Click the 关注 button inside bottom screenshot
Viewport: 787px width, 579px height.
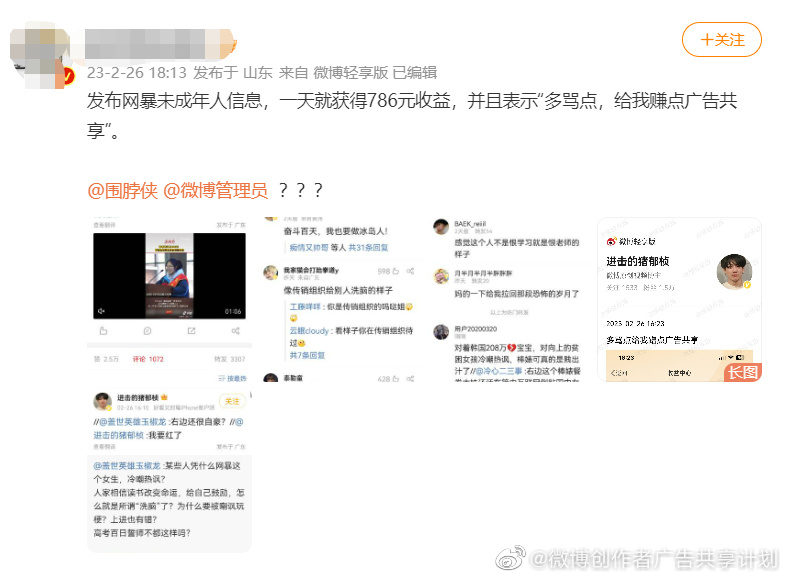[232, 401]
